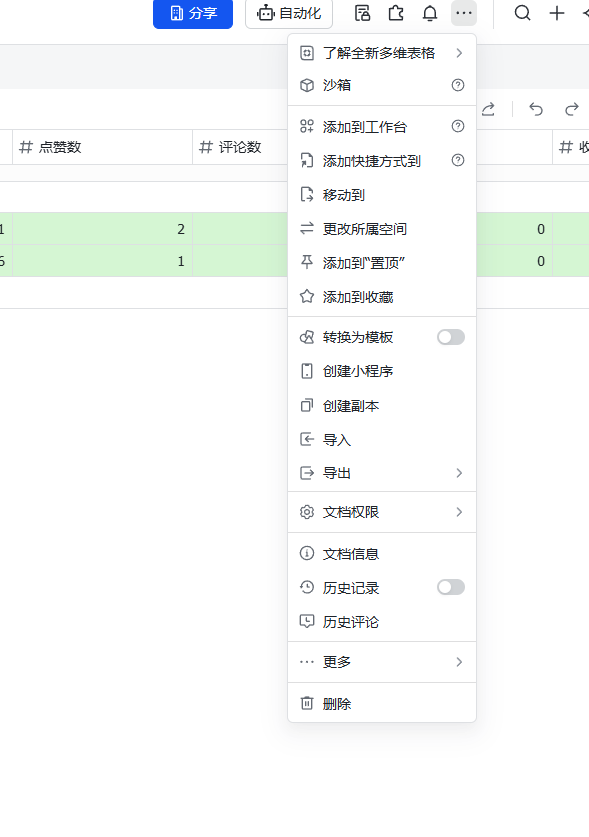Click the 点赞数 column header
The width and height of the screenshot is (589, 837).
[55, 146]
